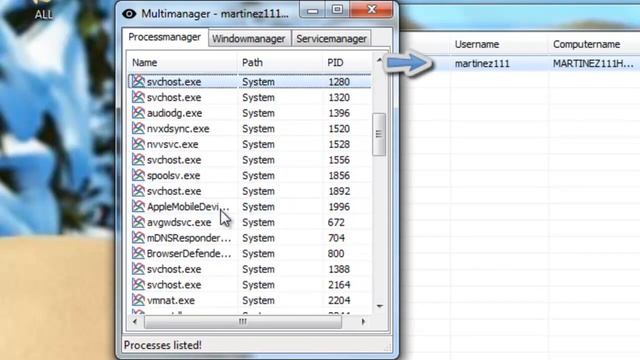Click the PID value 2204
Screen dimensions: 640x360
(x=339, y=300)
